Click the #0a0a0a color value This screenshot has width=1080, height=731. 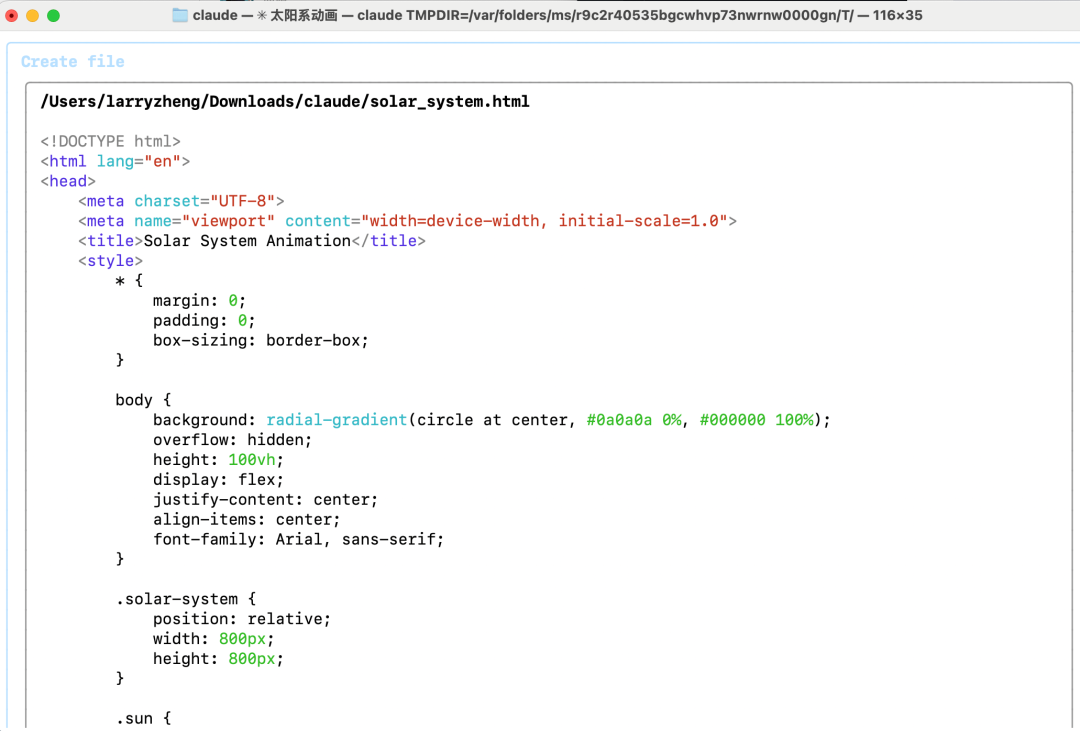[x=619, y=420]
